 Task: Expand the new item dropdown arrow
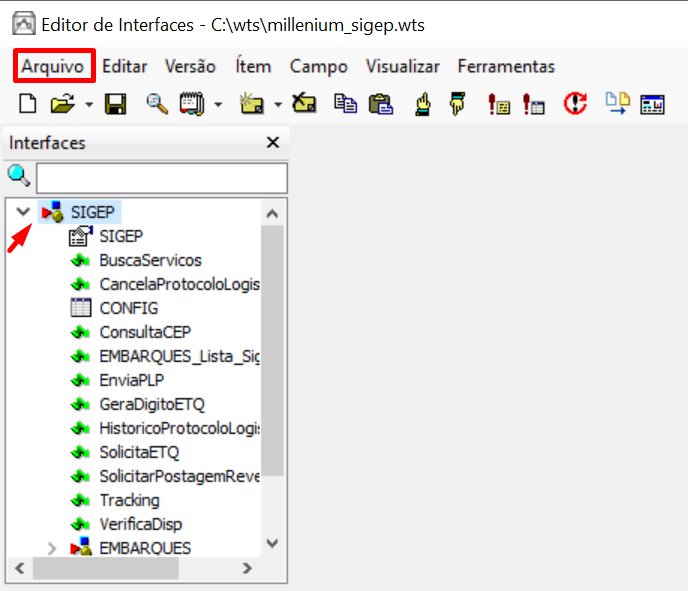pyautogui.click(x=278, y=104)
